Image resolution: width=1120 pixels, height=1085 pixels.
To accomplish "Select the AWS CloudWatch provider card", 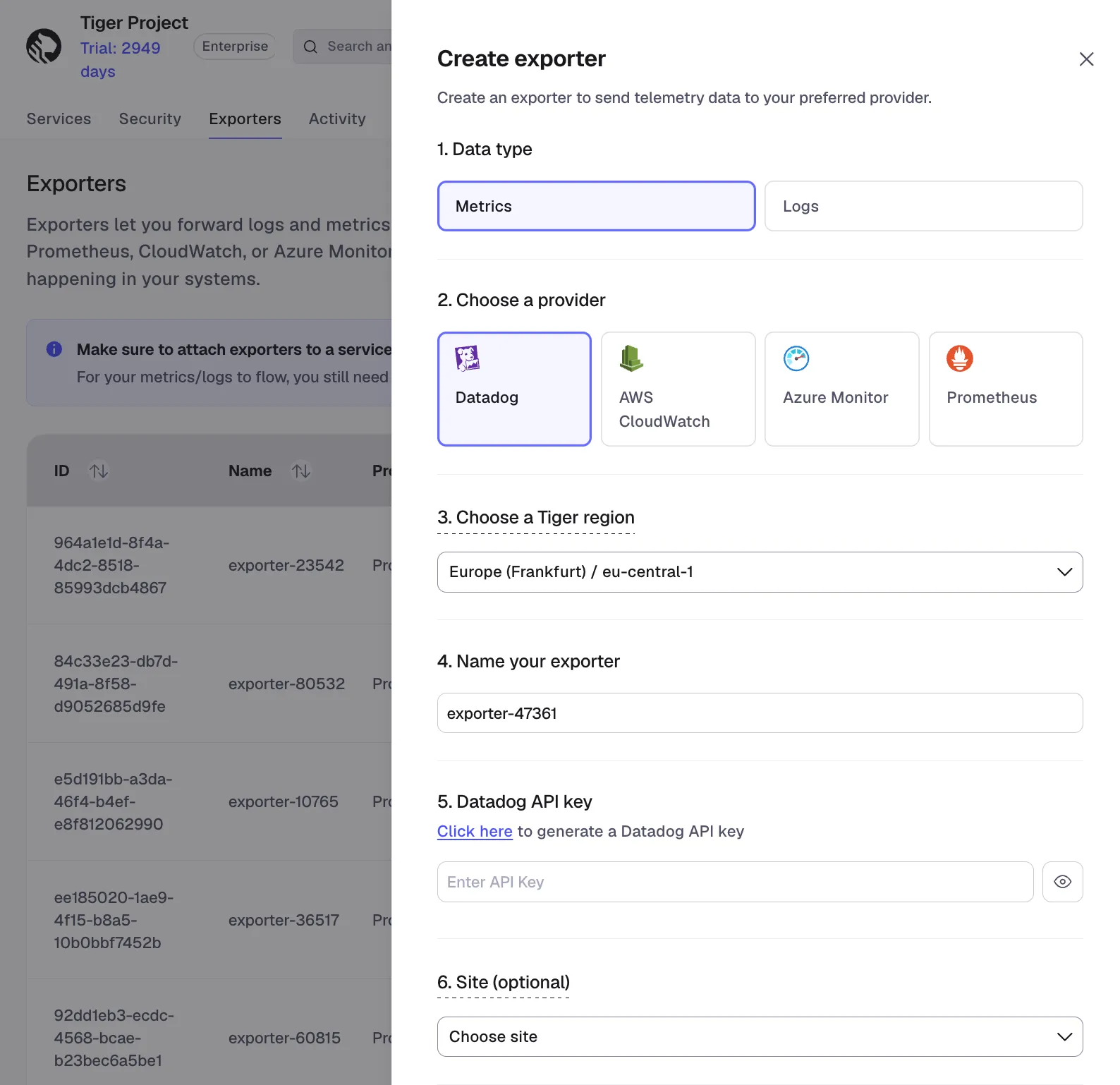I will (678, 389).
